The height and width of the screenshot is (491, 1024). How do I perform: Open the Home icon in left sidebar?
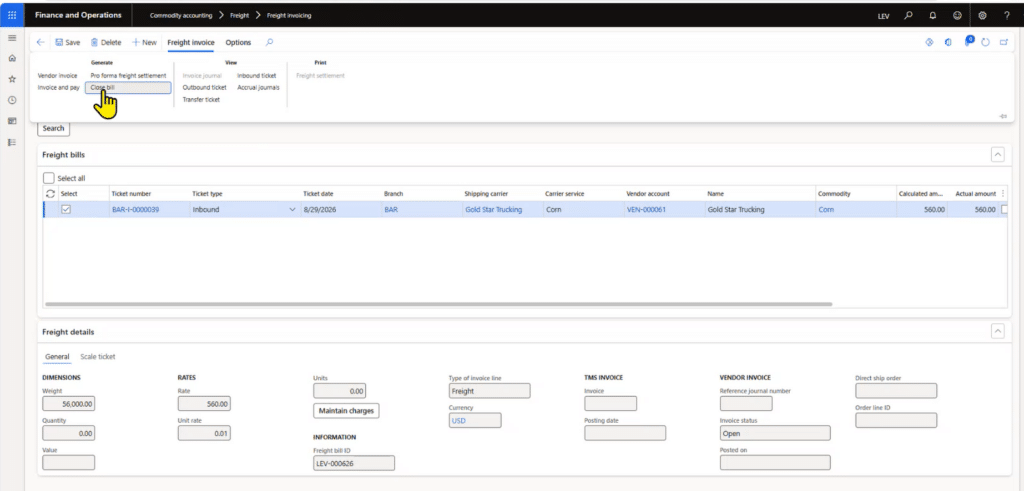click(12, 59)
